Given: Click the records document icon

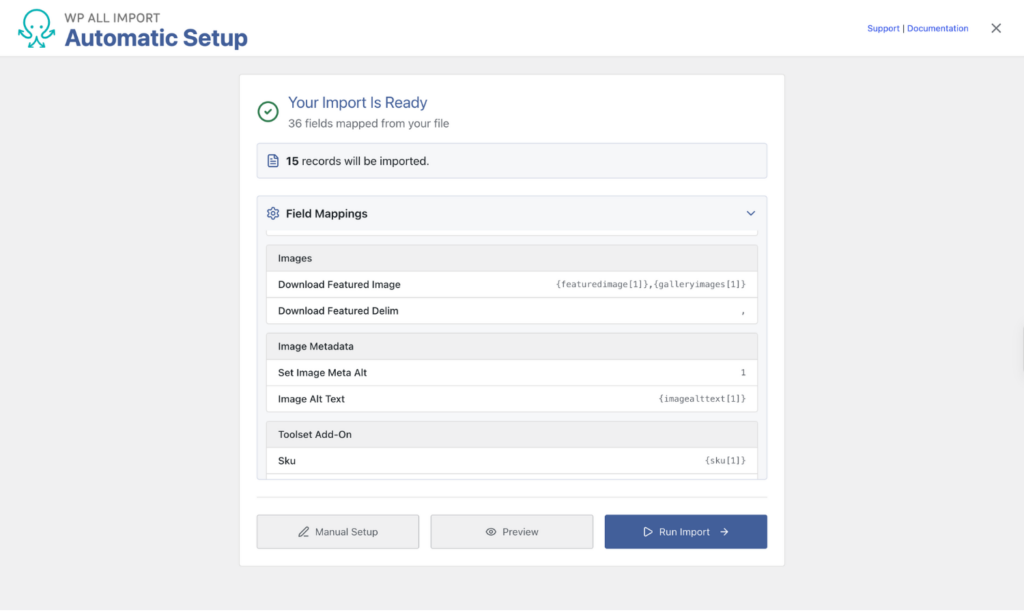Looking at the screenshot, I should point(273,161).
